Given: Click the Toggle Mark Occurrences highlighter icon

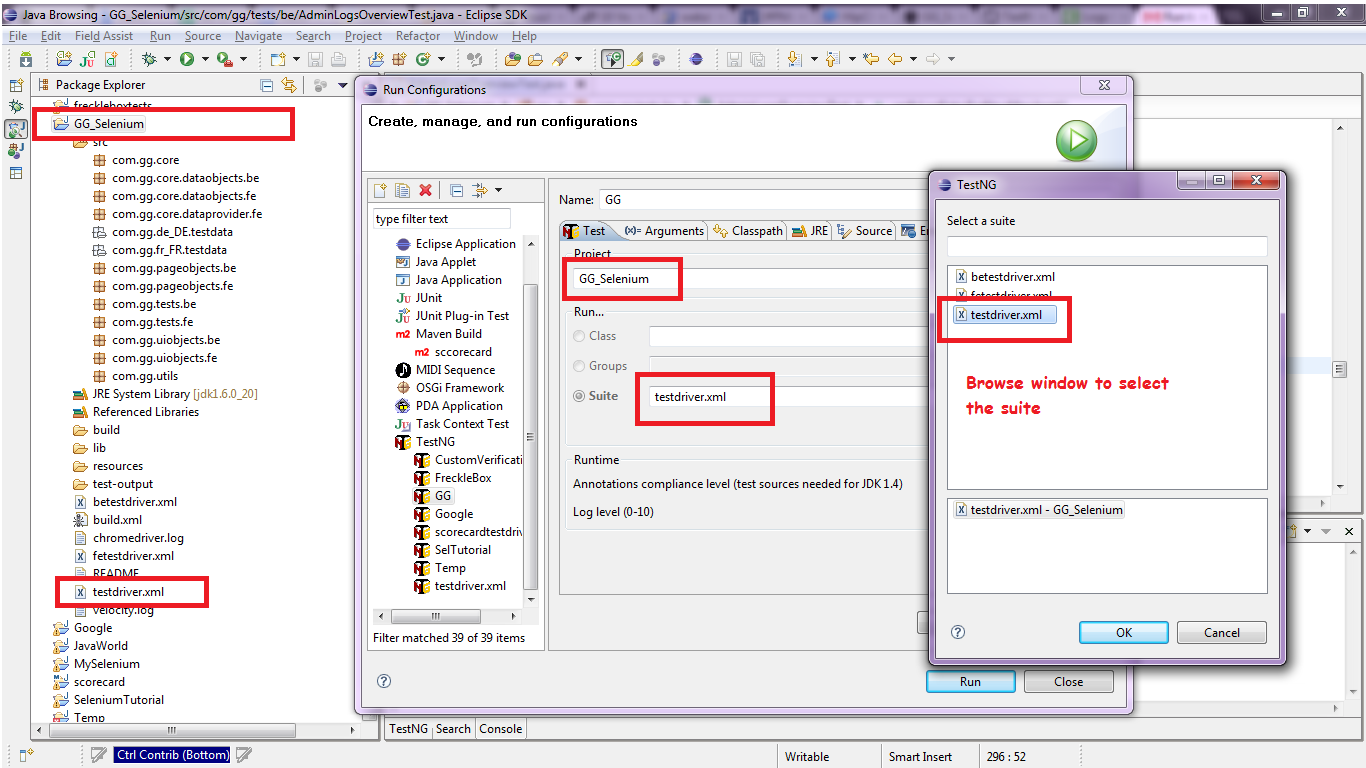Looking at the screenshot, I should 636,60.
